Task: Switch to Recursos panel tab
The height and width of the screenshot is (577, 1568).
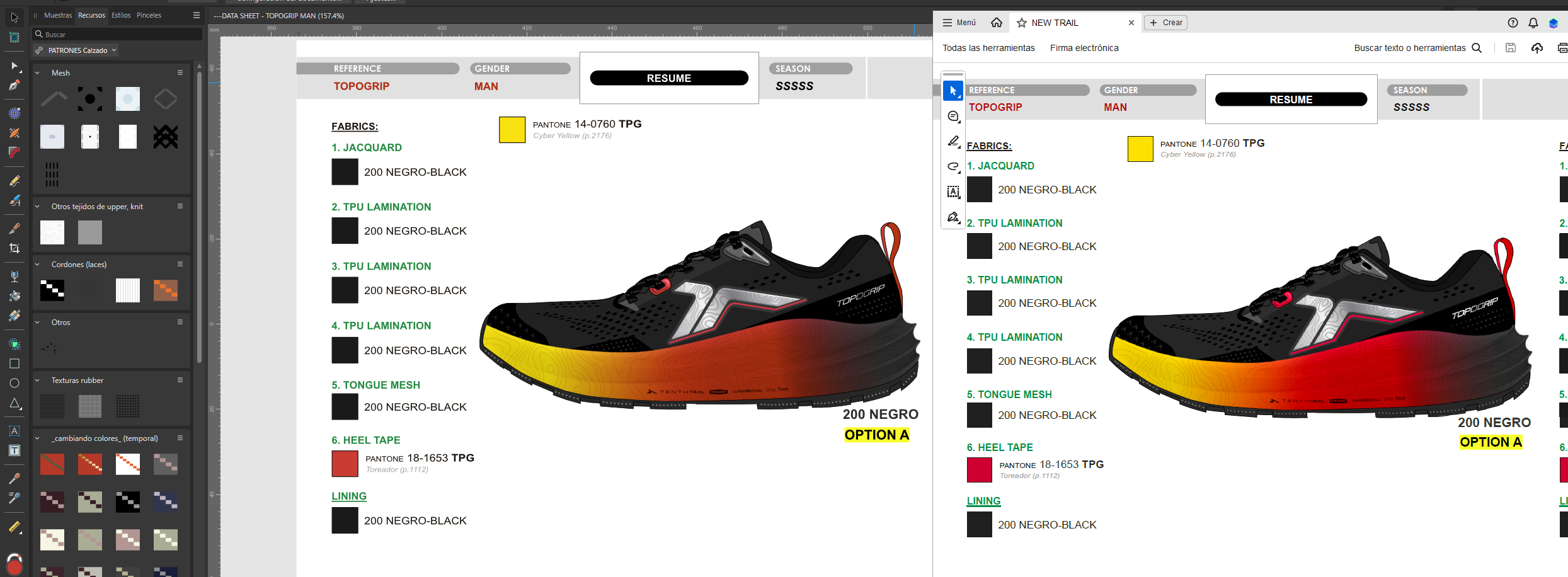Action: [x=91, y=15]
